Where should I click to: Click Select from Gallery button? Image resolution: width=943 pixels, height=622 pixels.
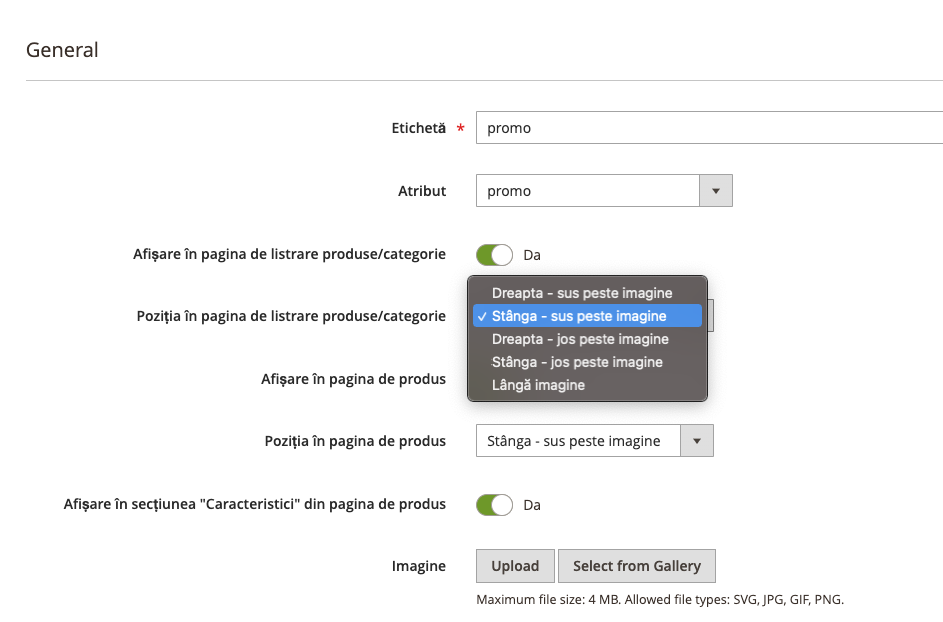pos(637,566)
